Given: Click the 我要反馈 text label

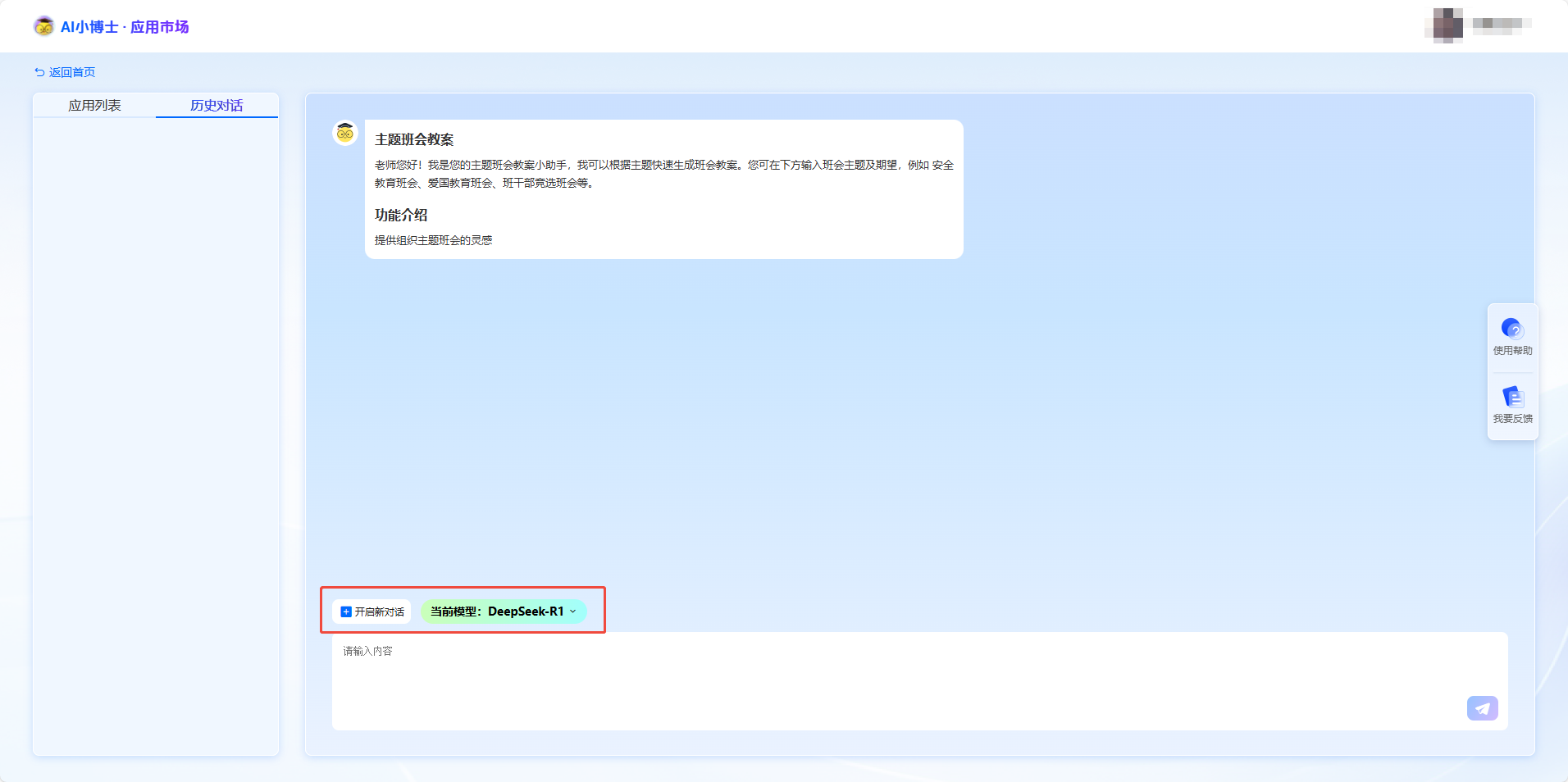Looking at the screenshot, I should click(1512, 419).
